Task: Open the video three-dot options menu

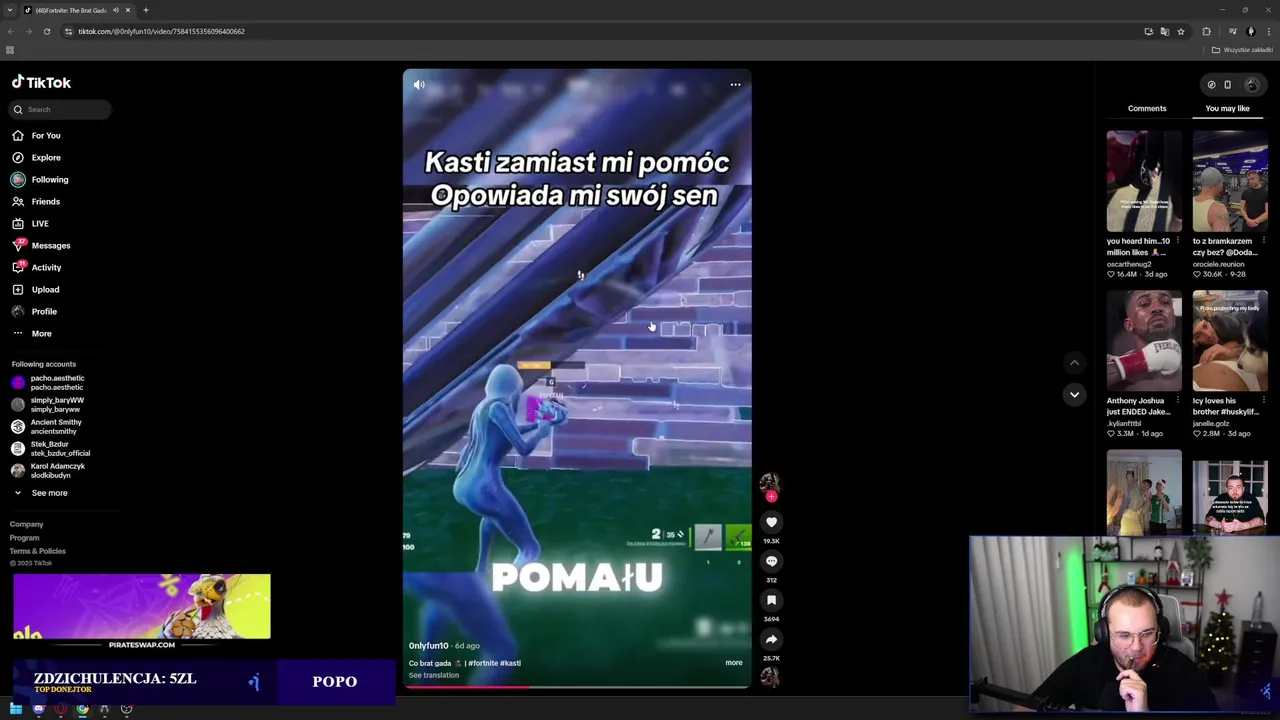Action: (x=735, y=85)
